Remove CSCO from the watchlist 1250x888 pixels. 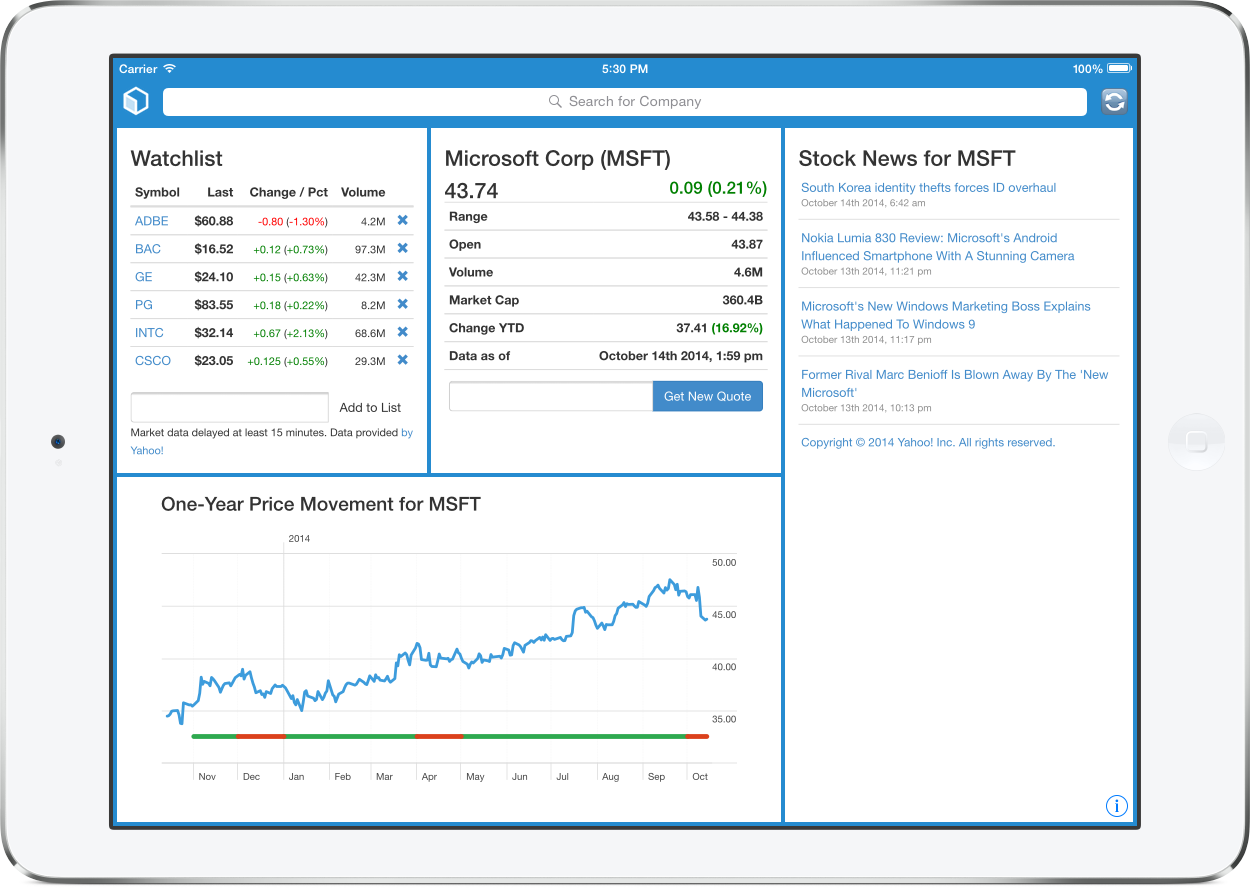click(402, 360)
